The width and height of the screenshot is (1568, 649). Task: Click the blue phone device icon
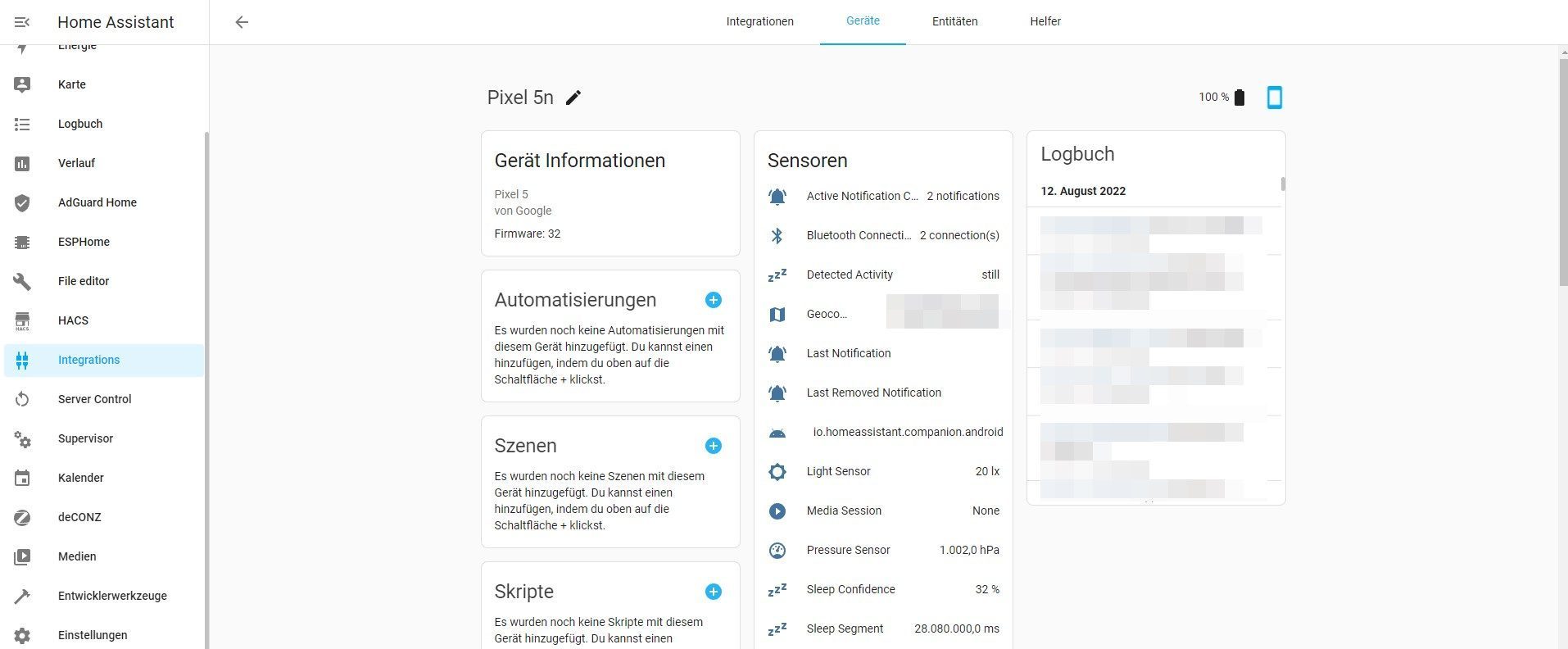[x=1275, y=98]
